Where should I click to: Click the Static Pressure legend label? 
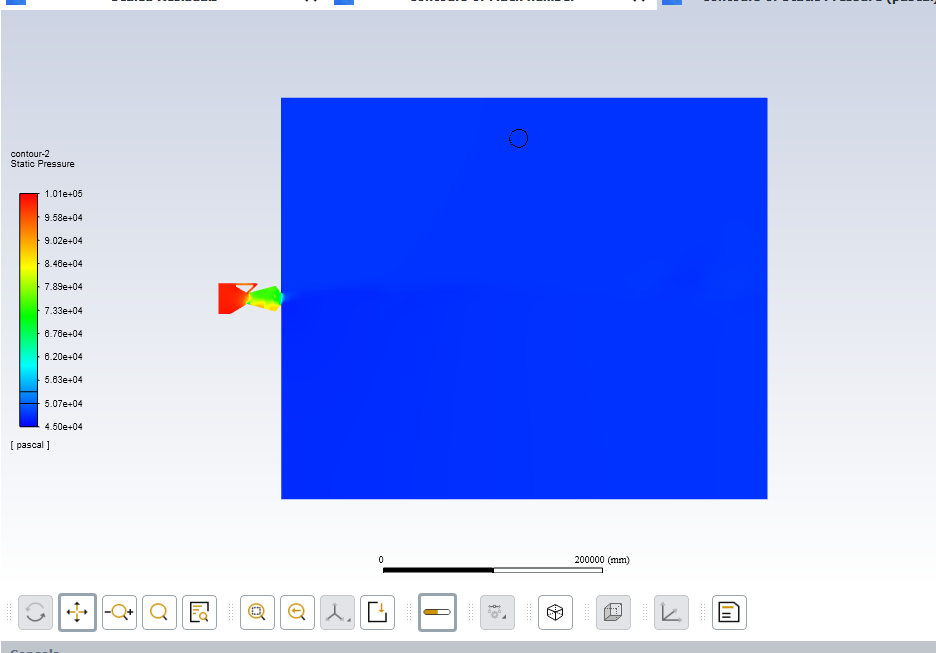(x=42, y=164)
